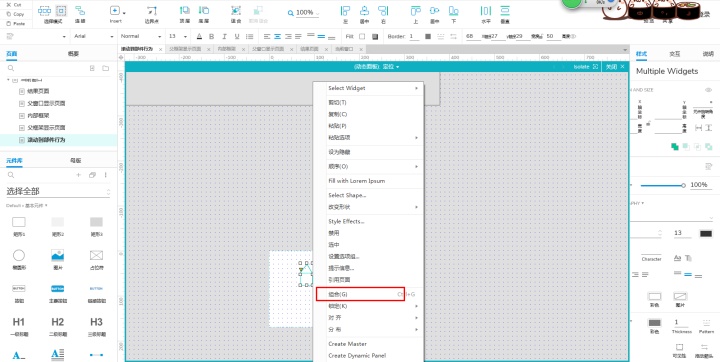Click the Align Middle vertically icon
720x362 pixels.
pyautogui.click(x=434, y=10)
